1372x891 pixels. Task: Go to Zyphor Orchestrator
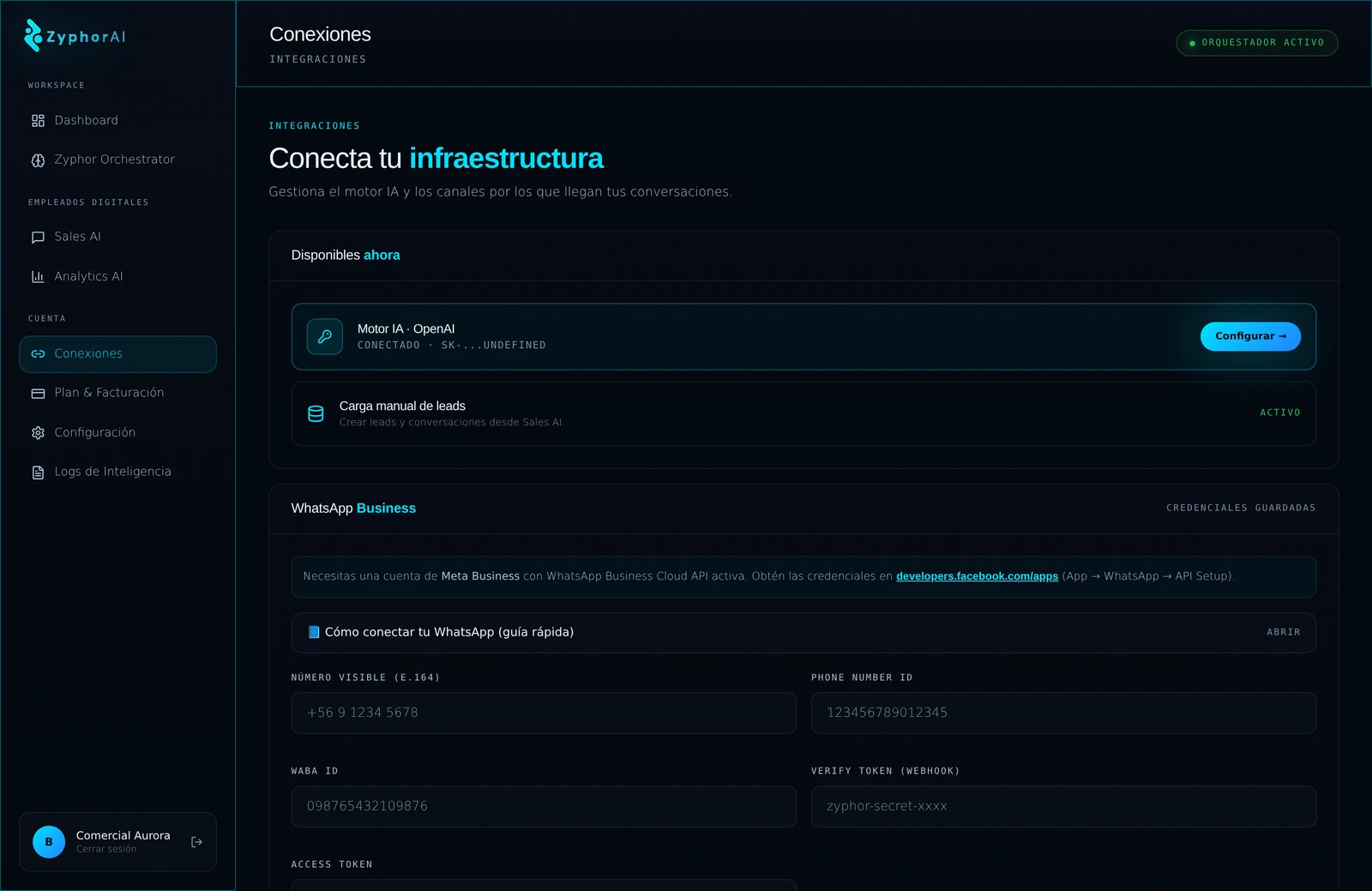point(117,160)
